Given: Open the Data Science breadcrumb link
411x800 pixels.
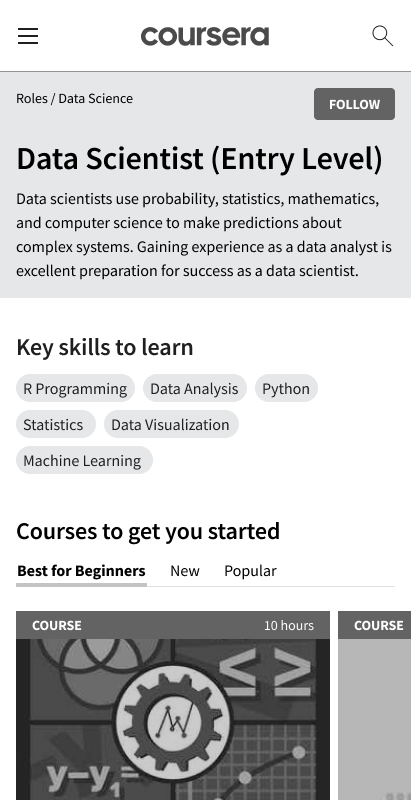Looking at the screenshot, I should [95, 98].
